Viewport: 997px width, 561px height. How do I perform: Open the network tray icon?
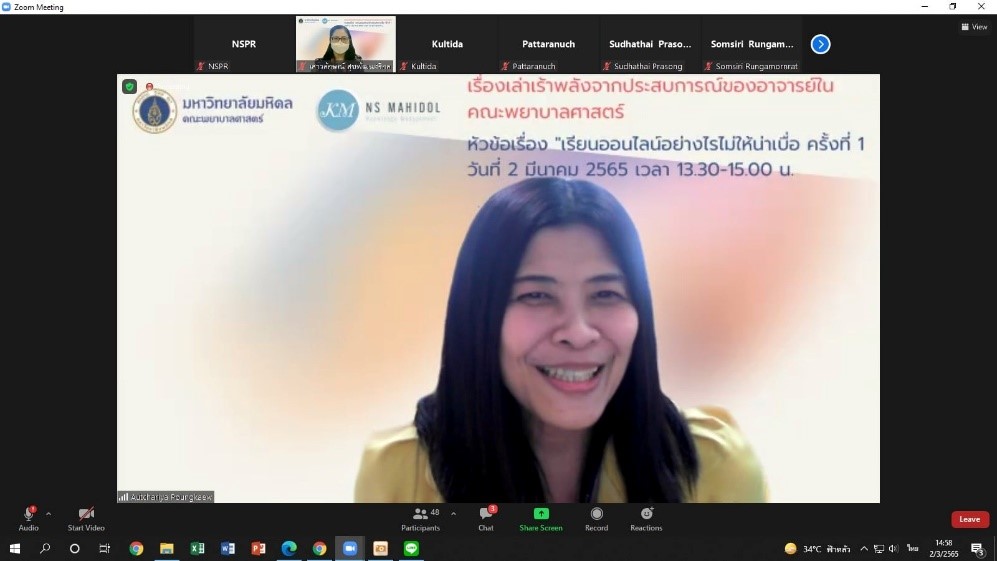[x=879, y=549]
